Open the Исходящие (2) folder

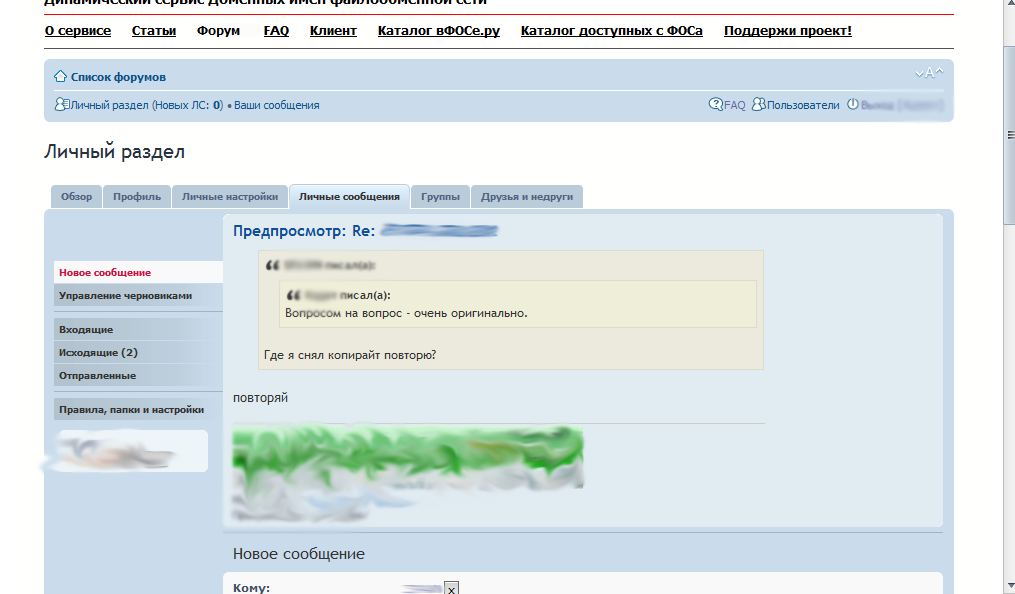point(98,352)
